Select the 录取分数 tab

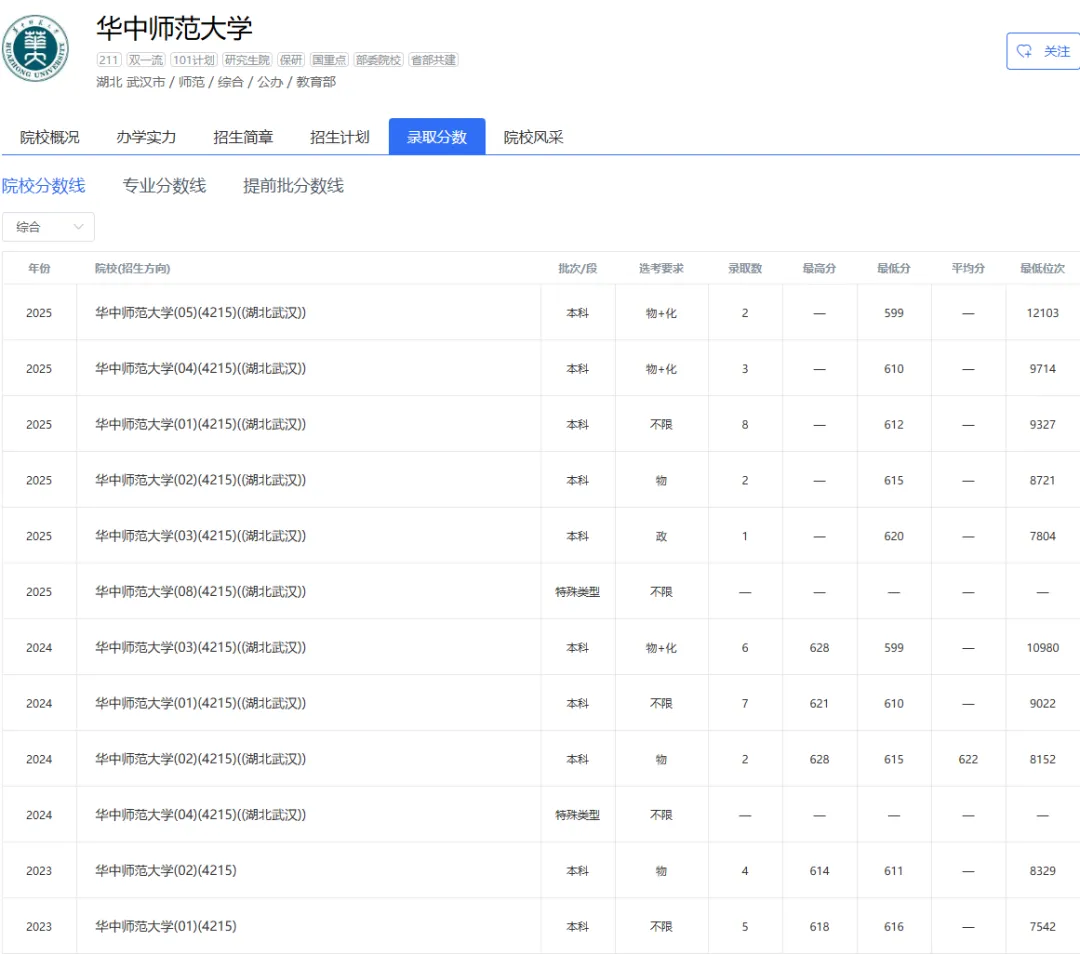[437, 136]
